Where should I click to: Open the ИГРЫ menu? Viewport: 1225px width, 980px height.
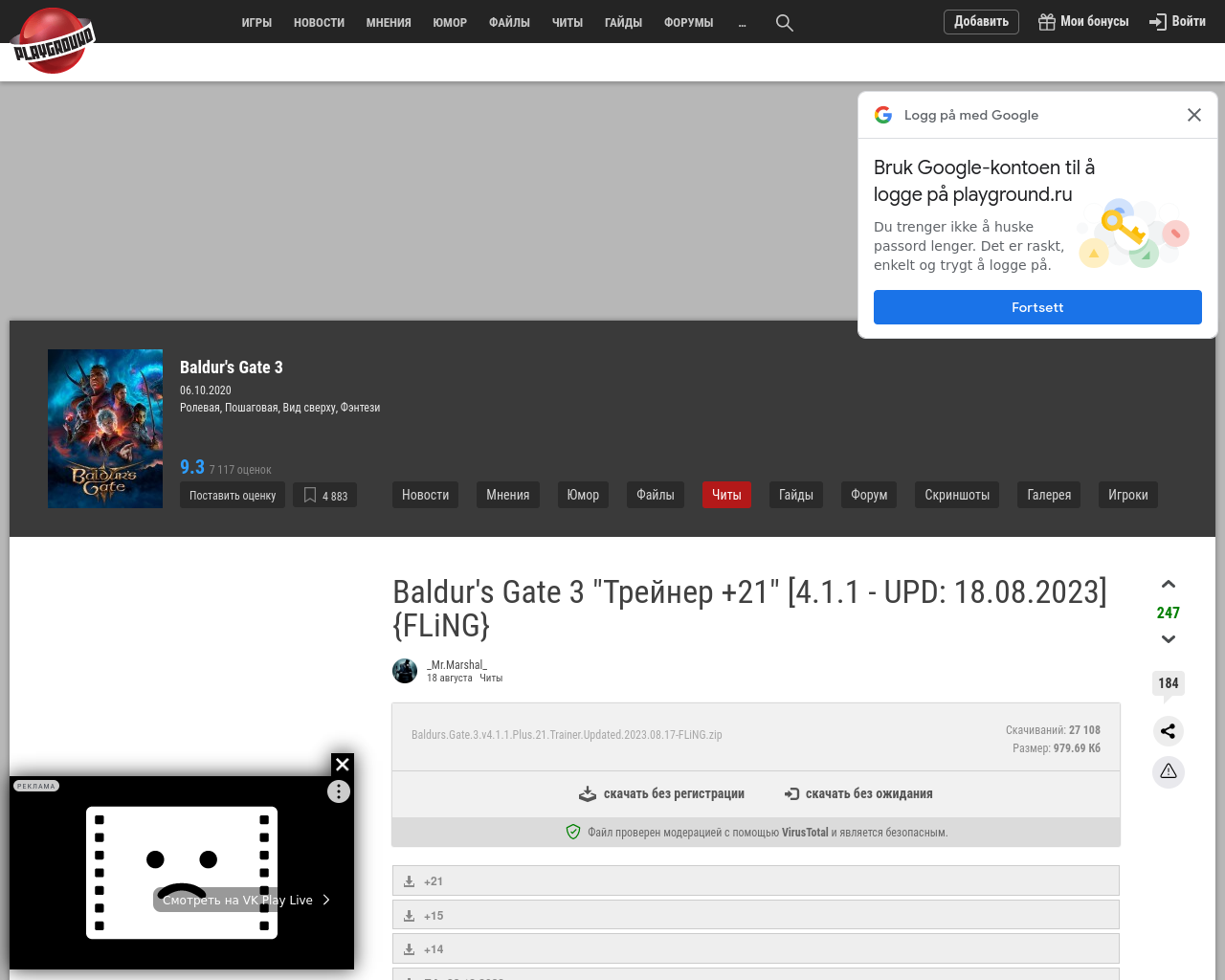click(256, 22)
